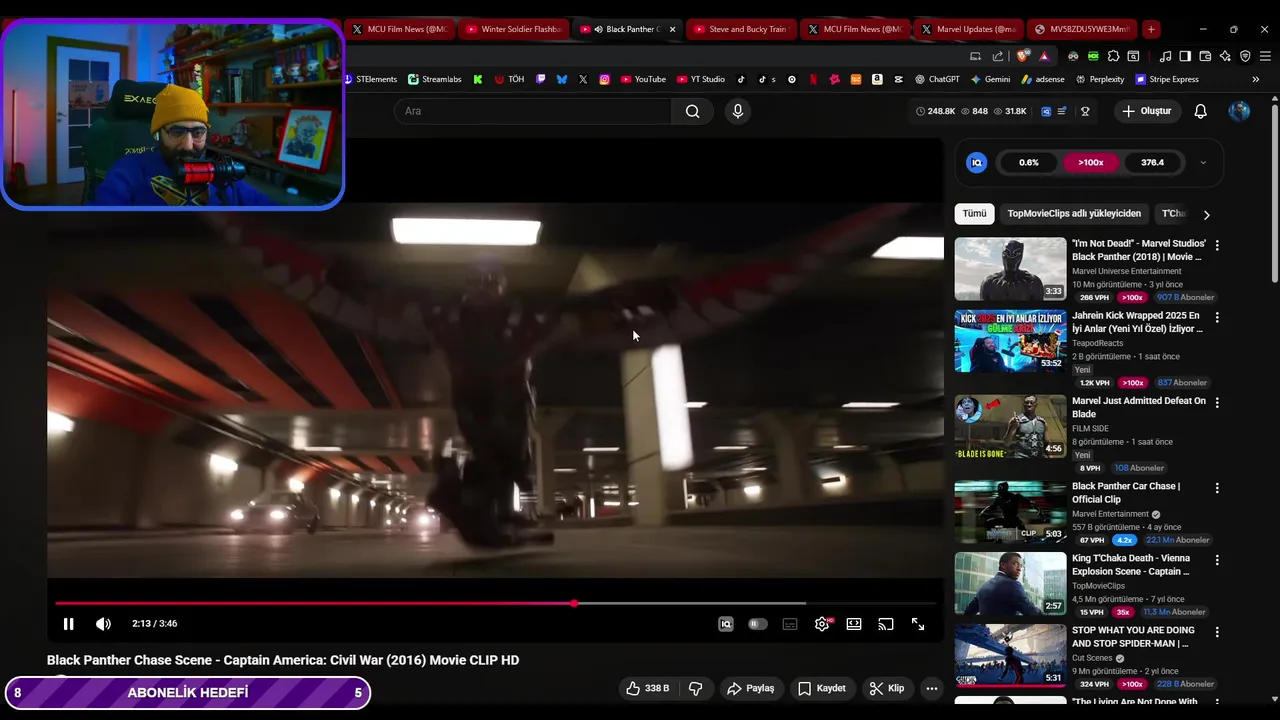The width and height of the screenshot is (1280, 720).
Task: Open 'King T'Chaka Death' video title
Action: 1131,565
